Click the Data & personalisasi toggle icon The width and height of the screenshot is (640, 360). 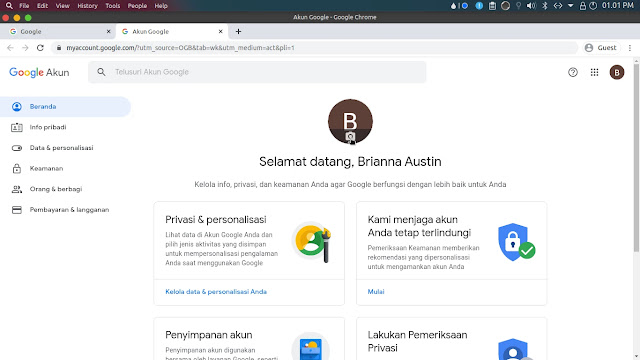[17, 148]
